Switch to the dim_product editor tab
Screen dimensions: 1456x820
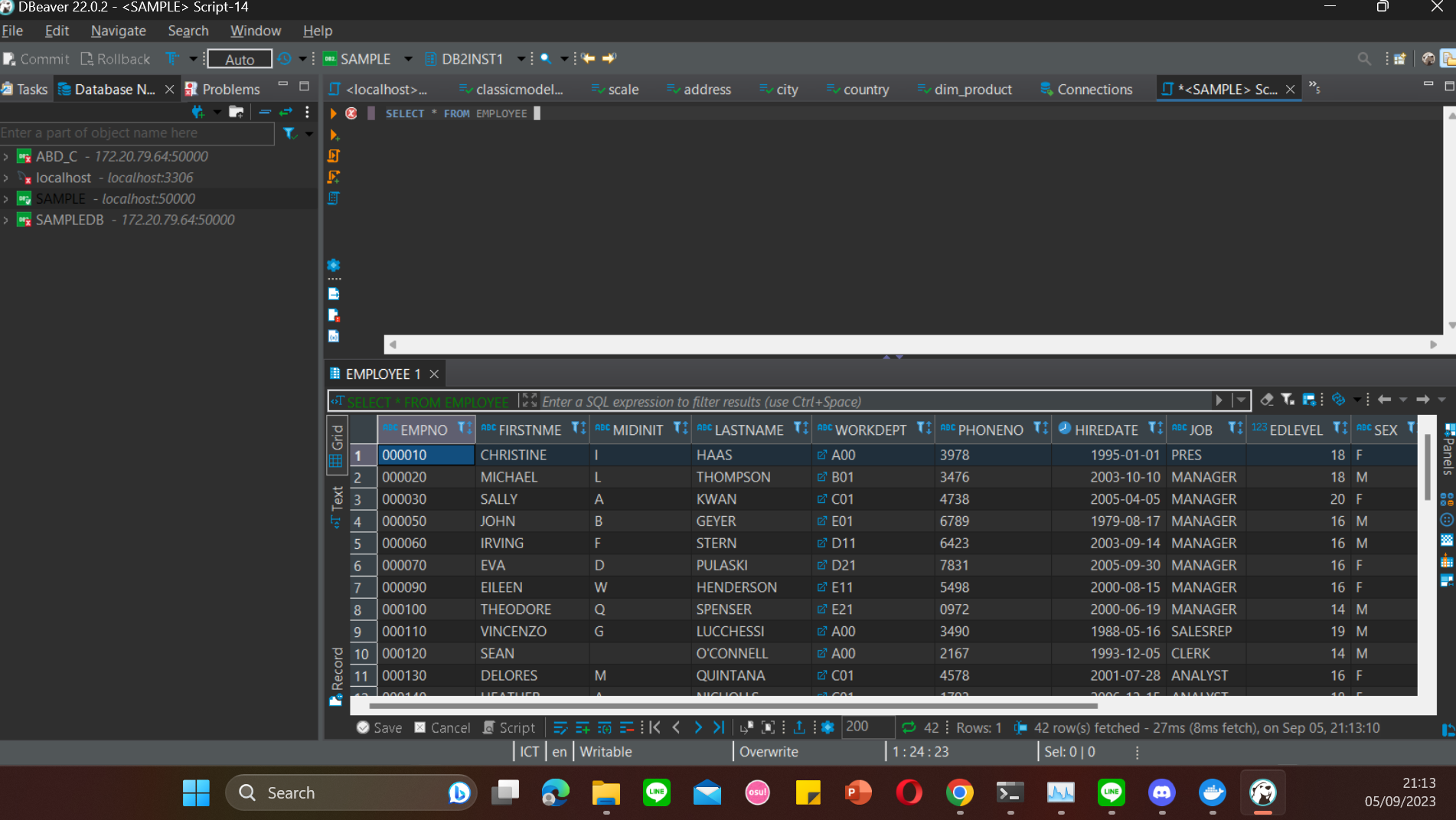pos(965,90)
